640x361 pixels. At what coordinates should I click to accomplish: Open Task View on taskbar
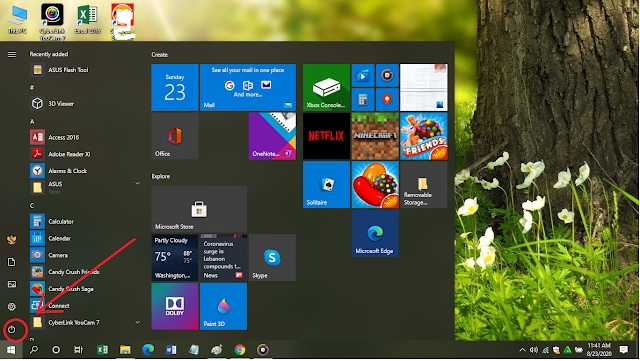78,350
